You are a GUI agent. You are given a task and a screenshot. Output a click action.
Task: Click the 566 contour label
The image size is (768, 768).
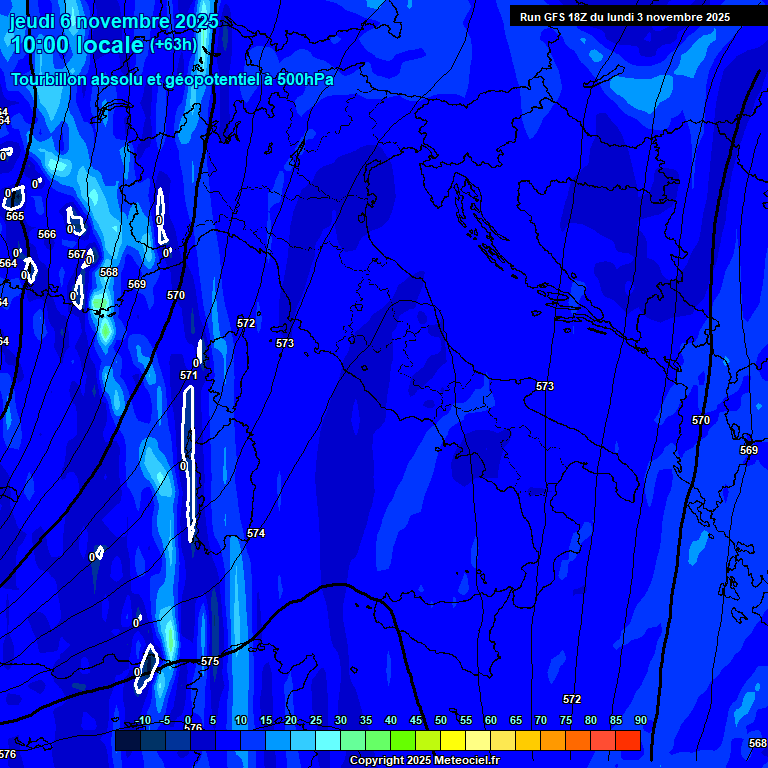(47, 234)
